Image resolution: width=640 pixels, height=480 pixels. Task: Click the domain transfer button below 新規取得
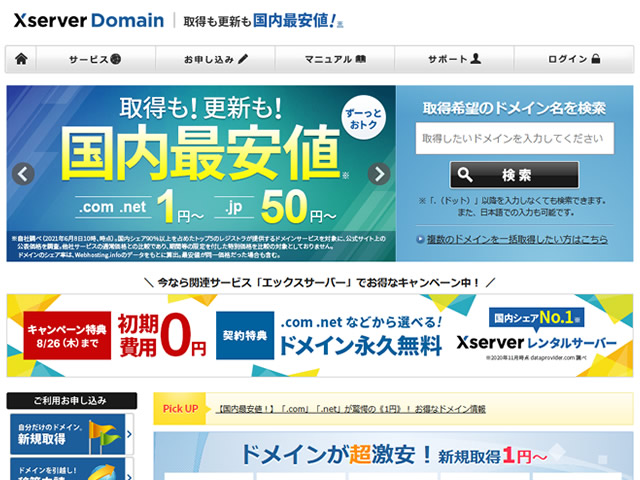[72, 469]
